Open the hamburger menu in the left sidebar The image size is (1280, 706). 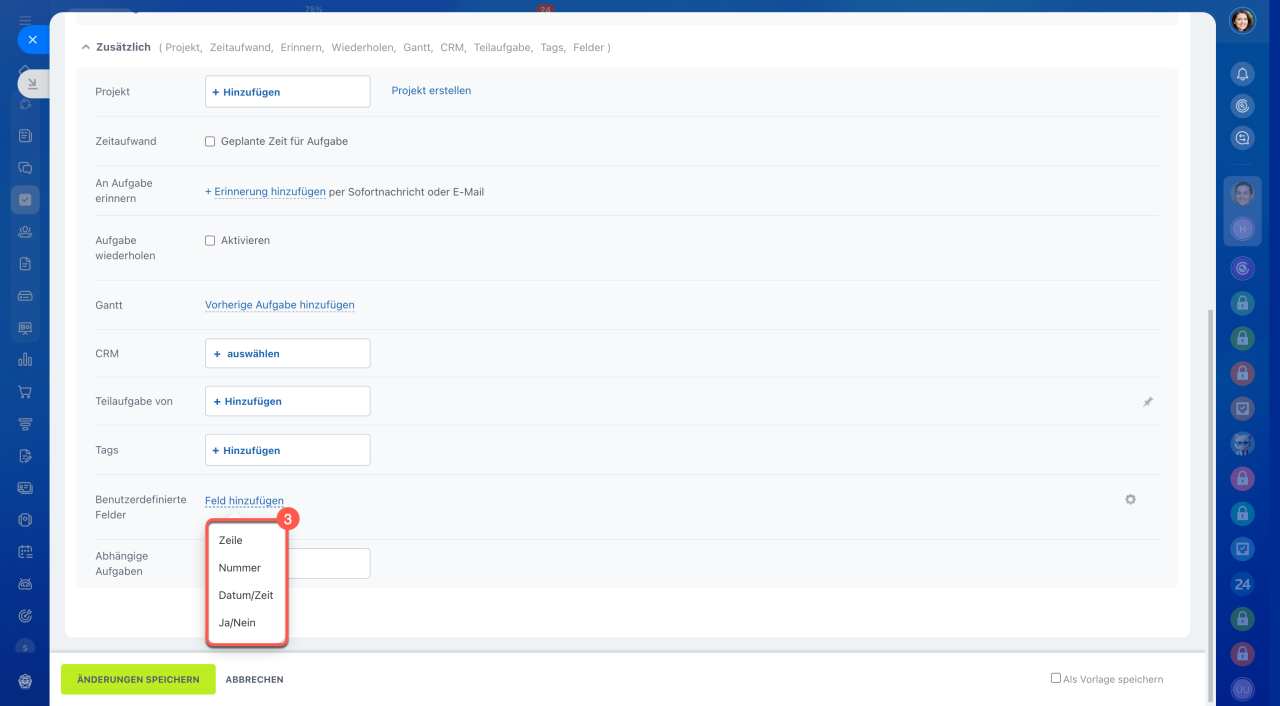point(25,20)
